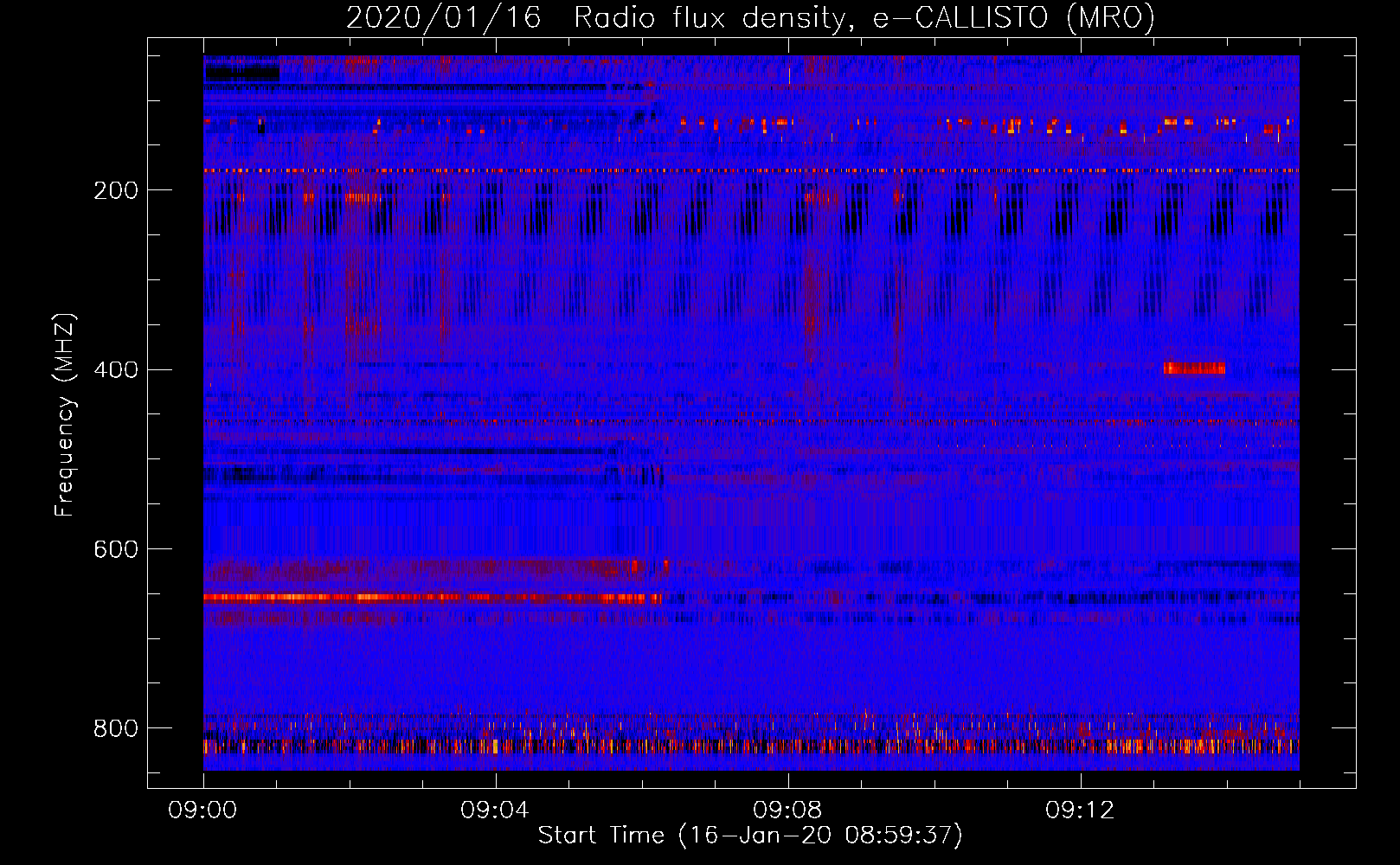Click the 'Start Time (16-Jan-20 08:59:37)' x-axis label
This screenshot has height=865, width=1400.
click(750, 836)
